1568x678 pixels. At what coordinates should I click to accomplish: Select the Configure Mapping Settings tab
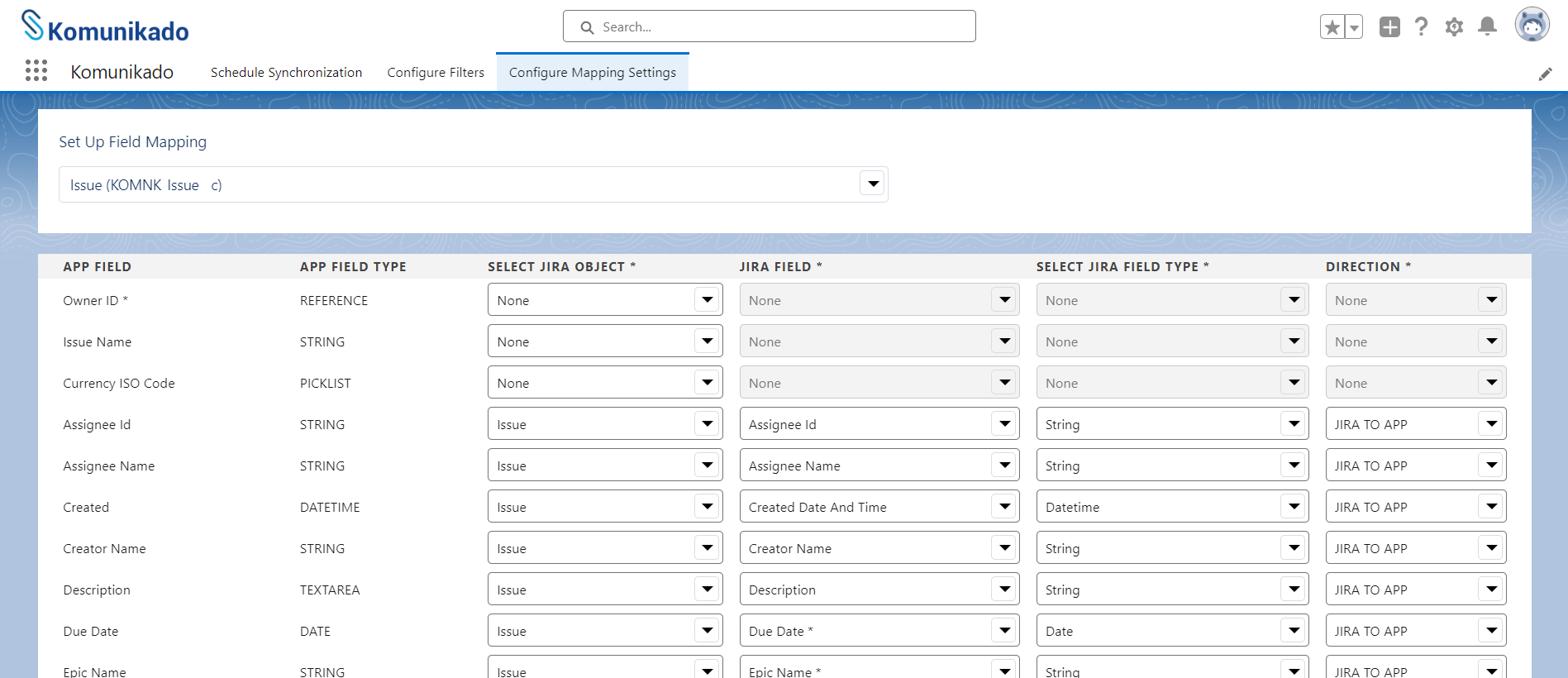[x=593, y=73]
